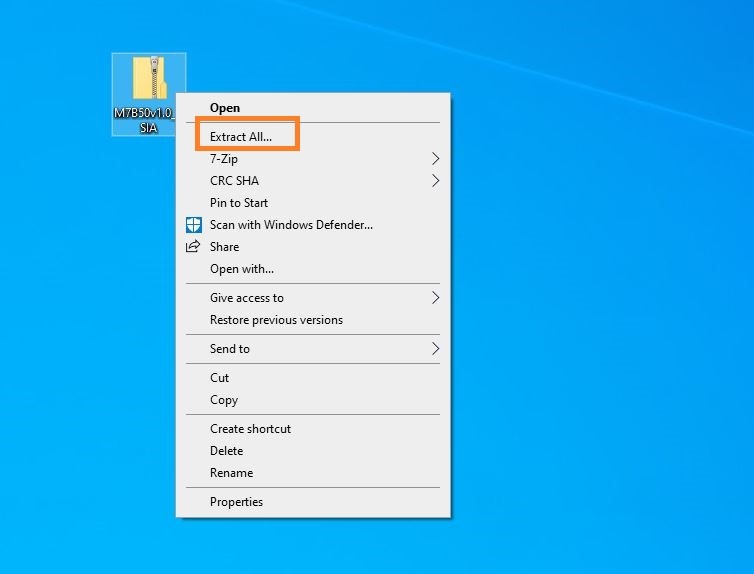Expand the Give access to submenu arrow
Image resolution: width=754 pixels, height=574 pixels.
point(435,298)
